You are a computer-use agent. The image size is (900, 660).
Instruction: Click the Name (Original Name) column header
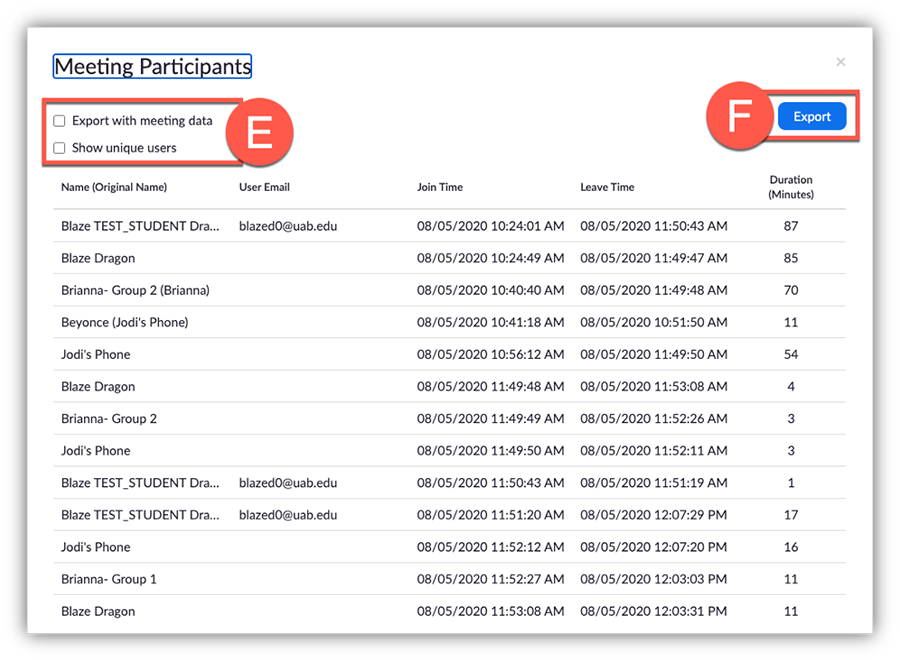(x=114, y=187)
